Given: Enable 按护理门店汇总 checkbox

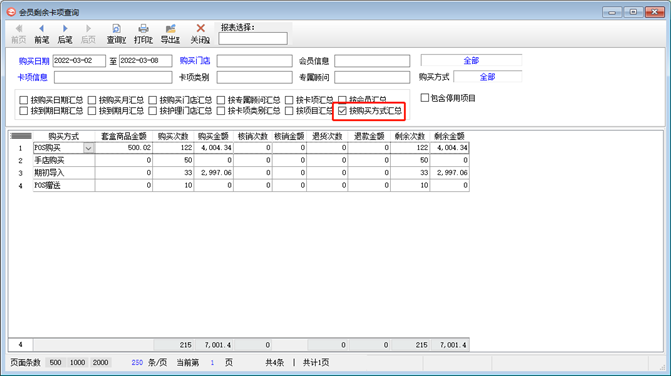Looking at the screenshot, I should (x=152, y=111).
